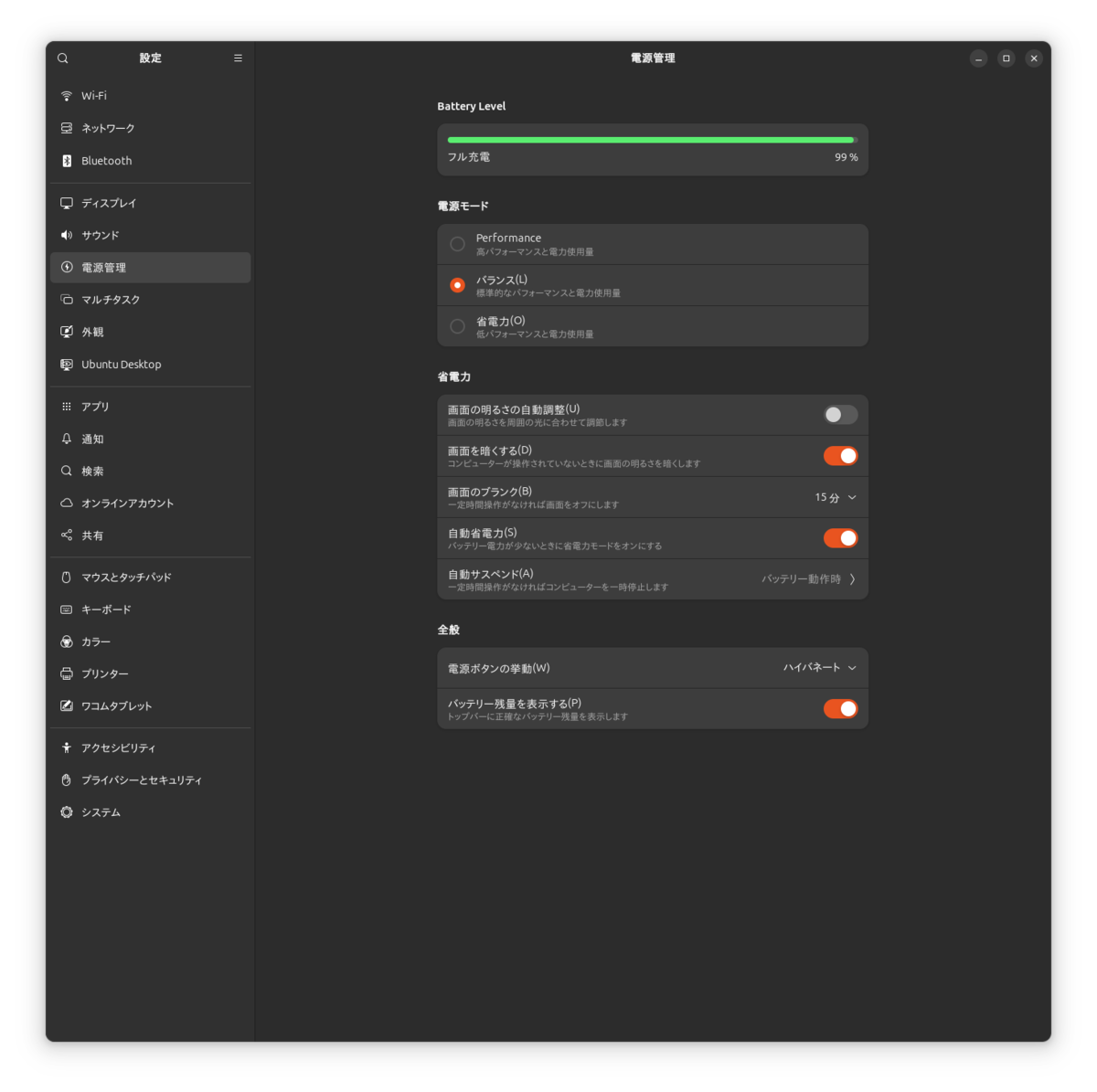Image resolution: width=1097 pixels, height=1092 pixels.
Task: Click the 共有 share icon
Action: (67, 535)
